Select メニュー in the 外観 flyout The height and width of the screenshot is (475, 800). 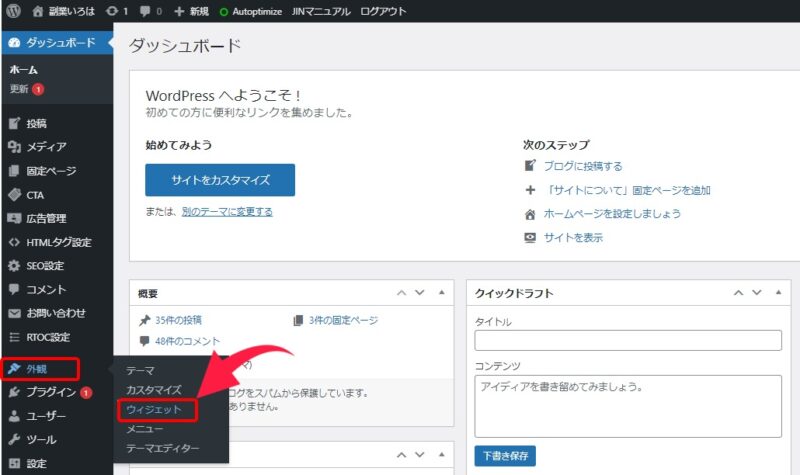[144, 429]
